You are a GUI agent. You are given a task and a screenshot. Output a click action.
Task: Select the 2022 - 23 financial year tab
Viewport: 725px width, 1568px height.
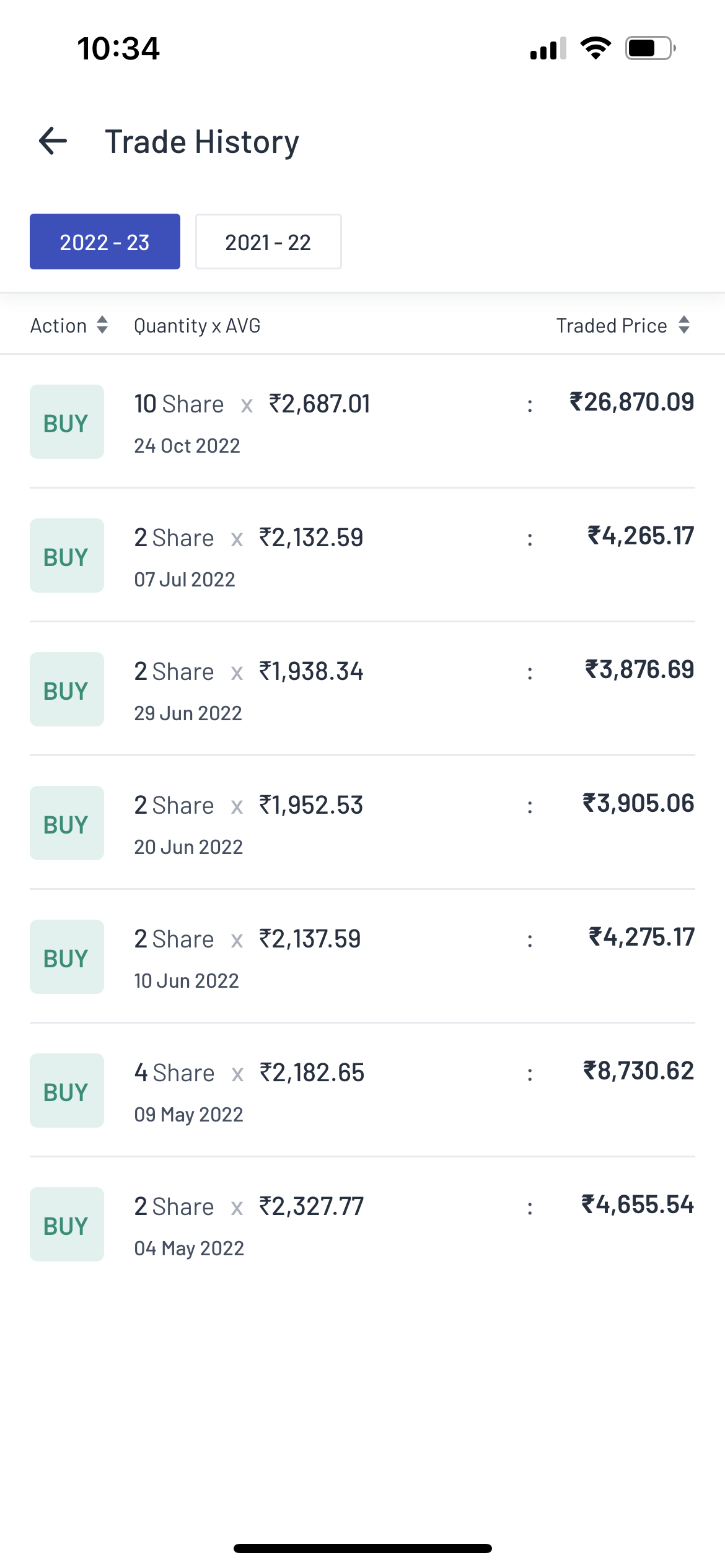click(x=105, y=242)
